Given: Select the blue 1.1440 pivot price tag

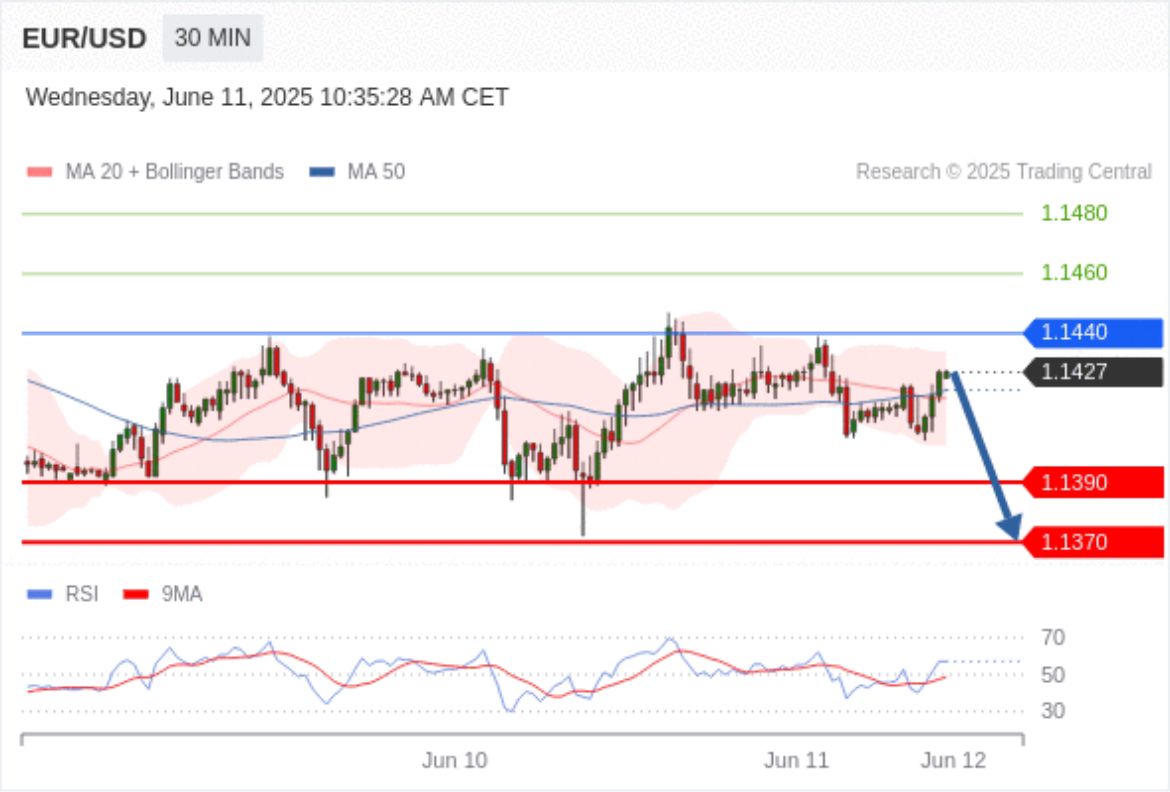Looking at the screenshot, I should [x=1092, y=333].
